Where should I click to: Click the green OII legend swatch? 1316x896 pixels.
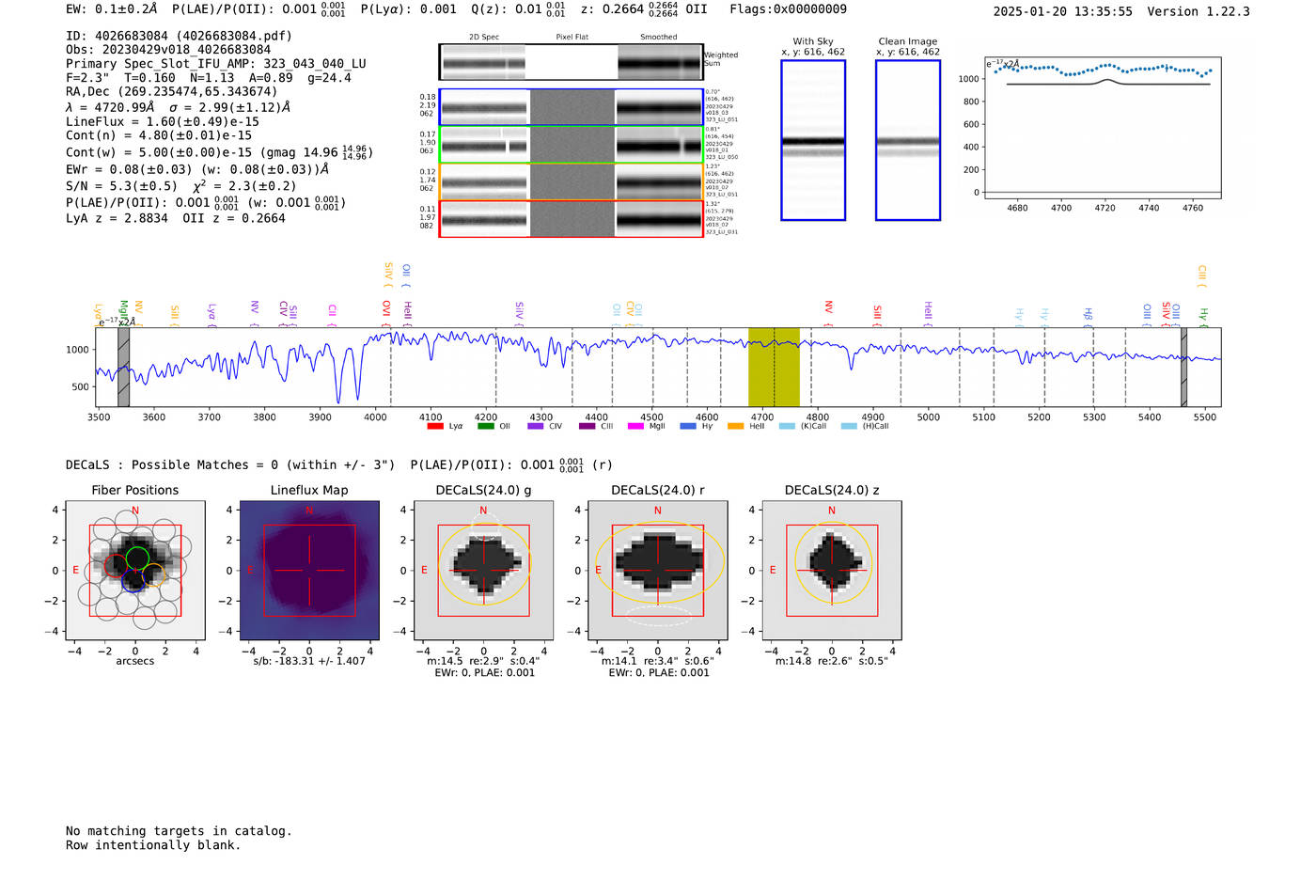click(485, 426)
